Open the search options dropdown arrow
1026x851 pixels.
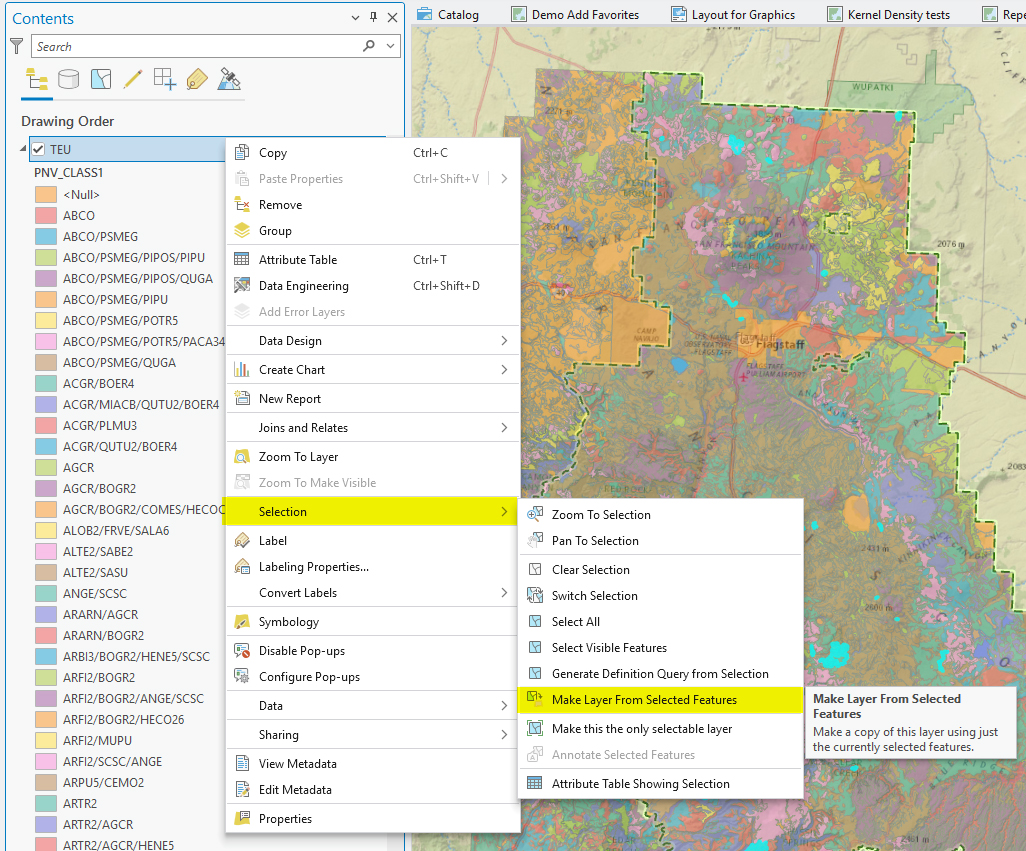tap(391, 46)
